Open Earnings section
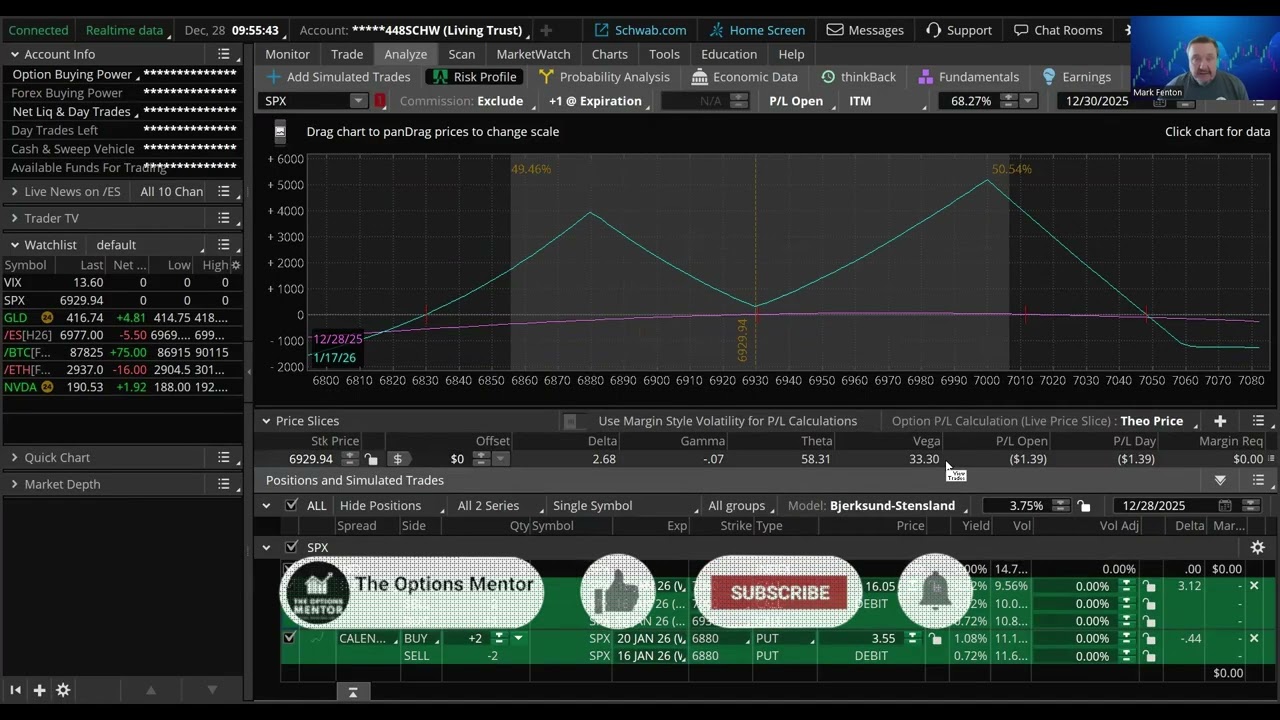Viewport: 1280px width, 720px height. [1076, 77]
